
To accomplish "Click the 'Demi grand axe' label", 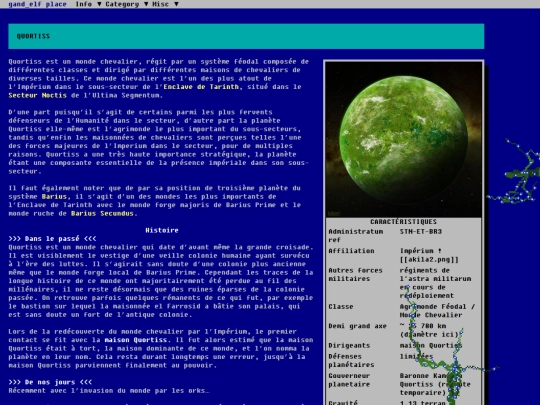I will click(x=357, y=326).
